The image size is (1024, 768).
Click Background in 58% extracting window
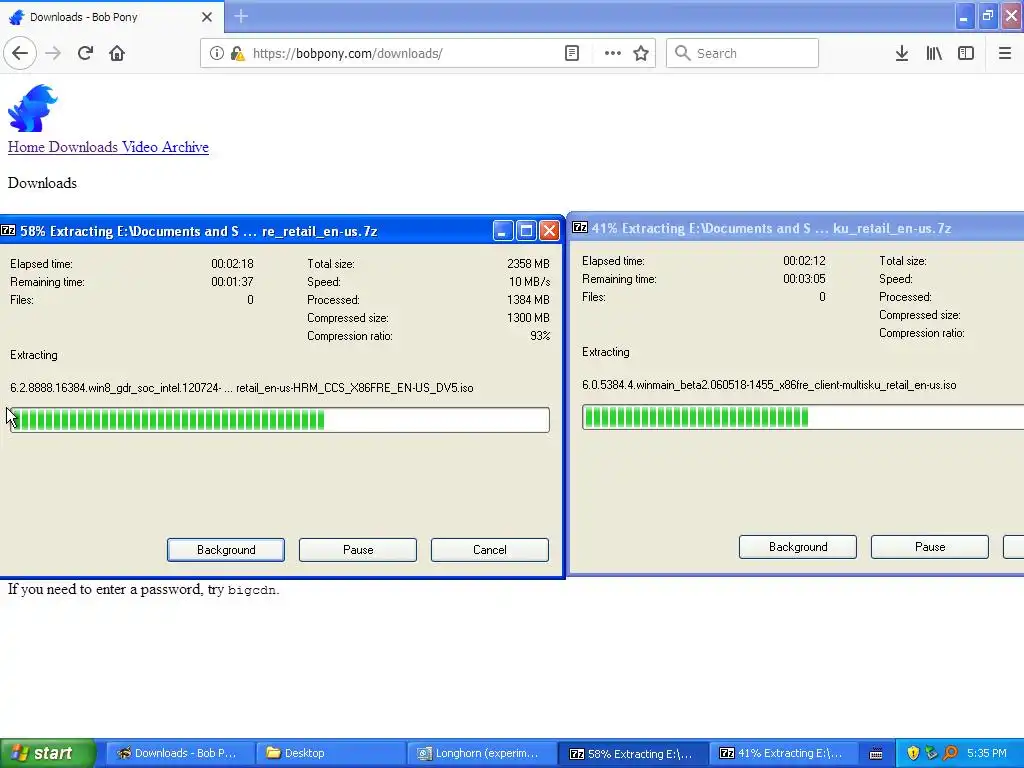coord(226,550)
